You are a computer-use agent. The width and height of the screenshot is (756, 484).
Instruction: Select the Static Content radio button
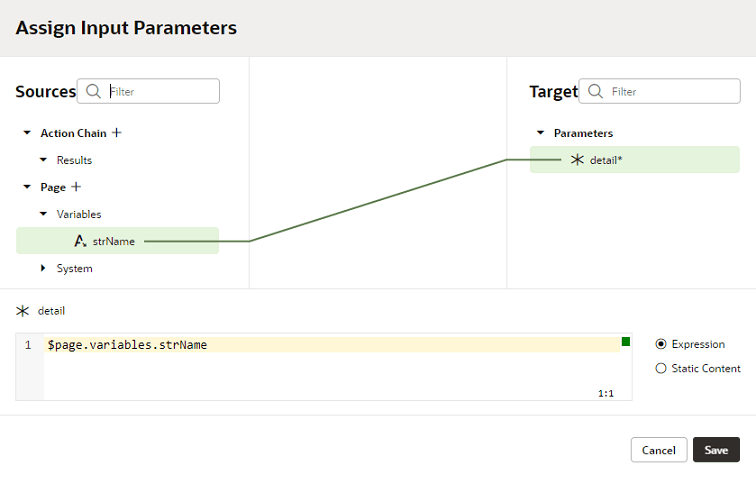pos(660,368)
